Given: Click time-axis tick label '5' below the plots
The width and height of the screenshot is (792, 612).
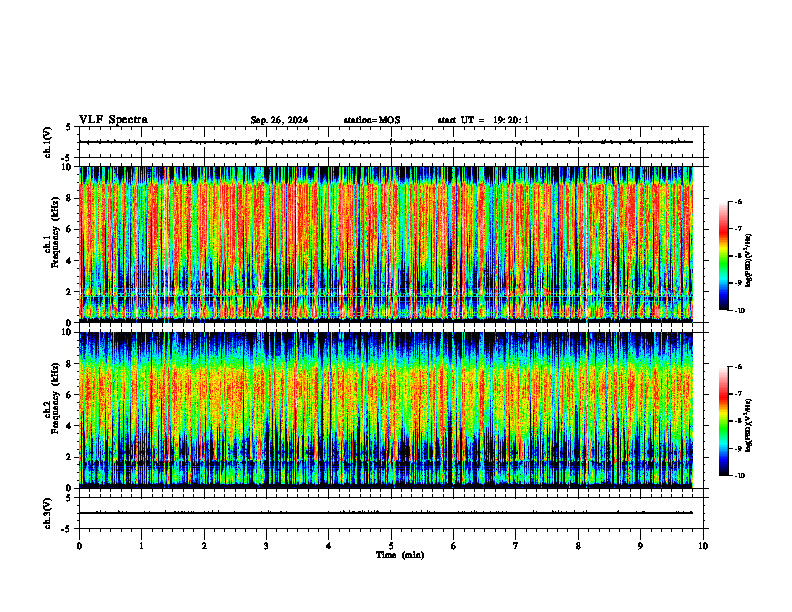Looking at the screenshot, I should pos(391,546).
